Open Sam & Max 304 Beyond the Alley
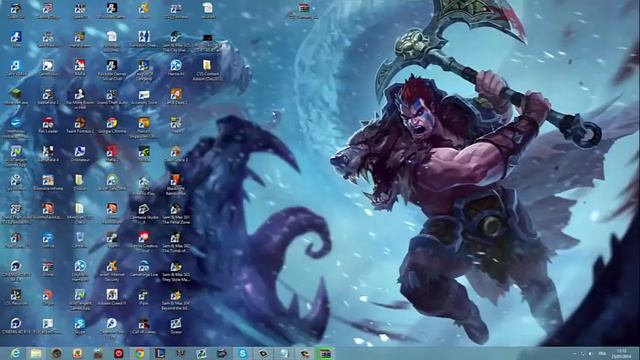Image resolution: width=640 pixels, height=360 pixels. click(x=176, y=299)
